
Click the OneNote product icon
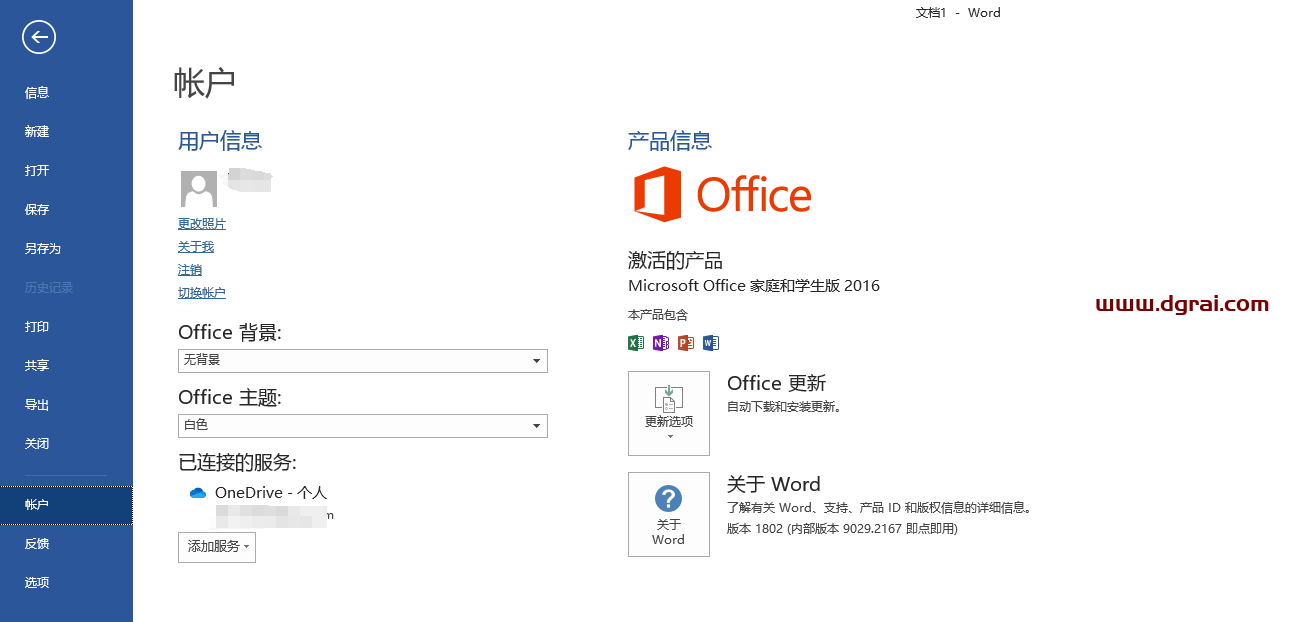(660, 343)
